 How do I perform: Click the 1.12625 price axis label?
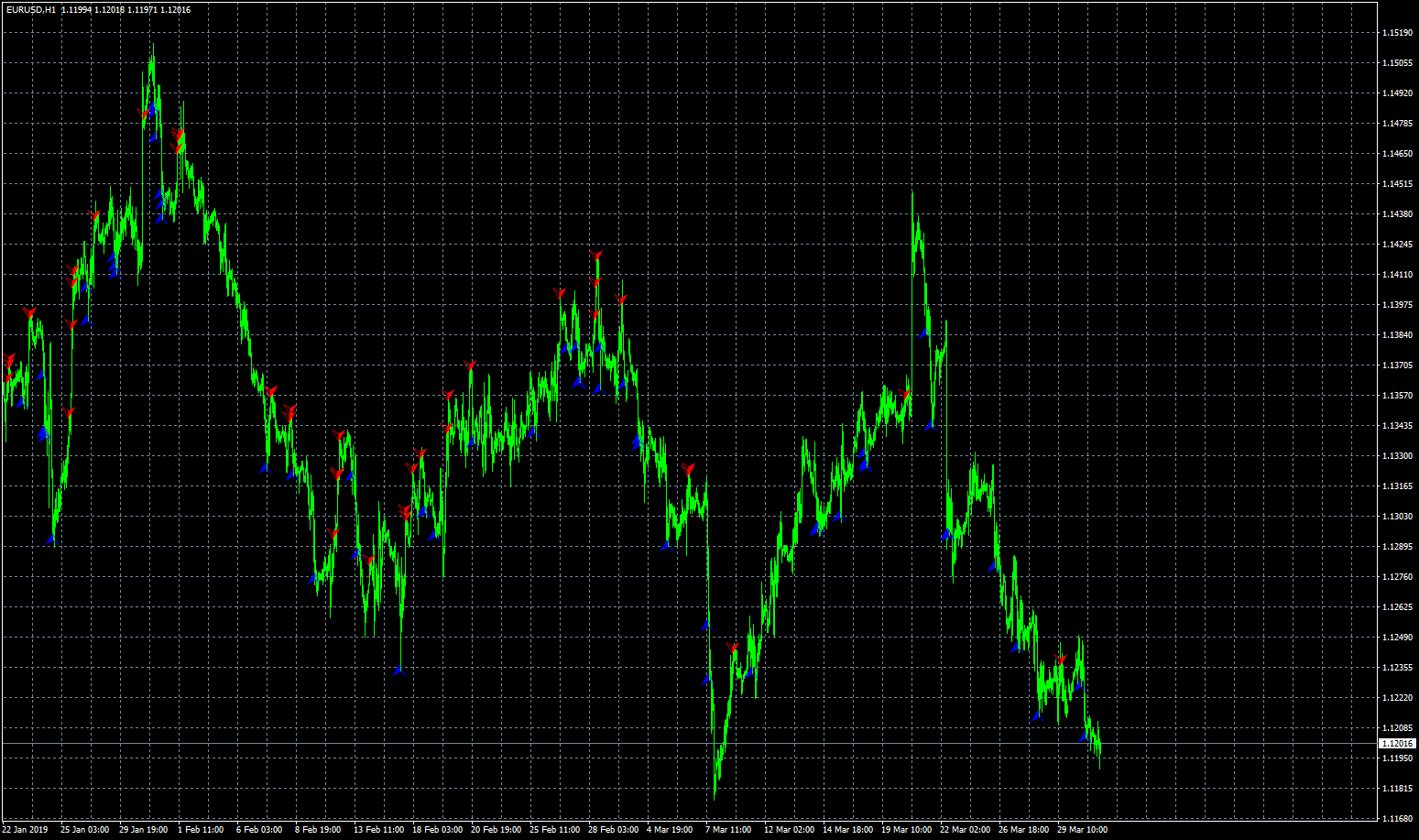click(x=1396, y=607)
